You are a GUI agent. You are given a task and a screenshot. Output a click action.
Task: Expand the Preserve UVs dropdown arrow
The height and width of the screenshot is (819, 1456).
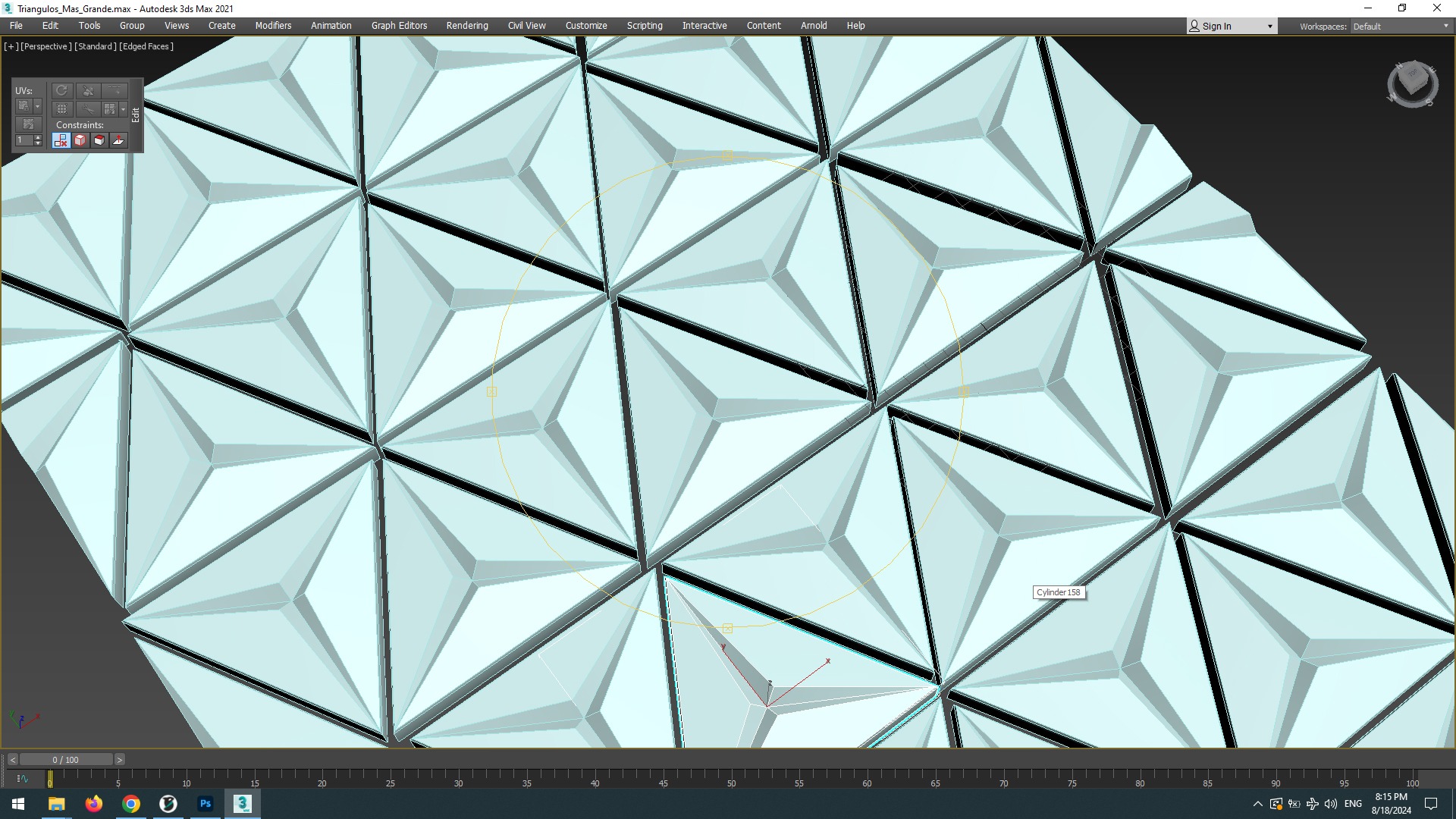(x=37, y=106)
